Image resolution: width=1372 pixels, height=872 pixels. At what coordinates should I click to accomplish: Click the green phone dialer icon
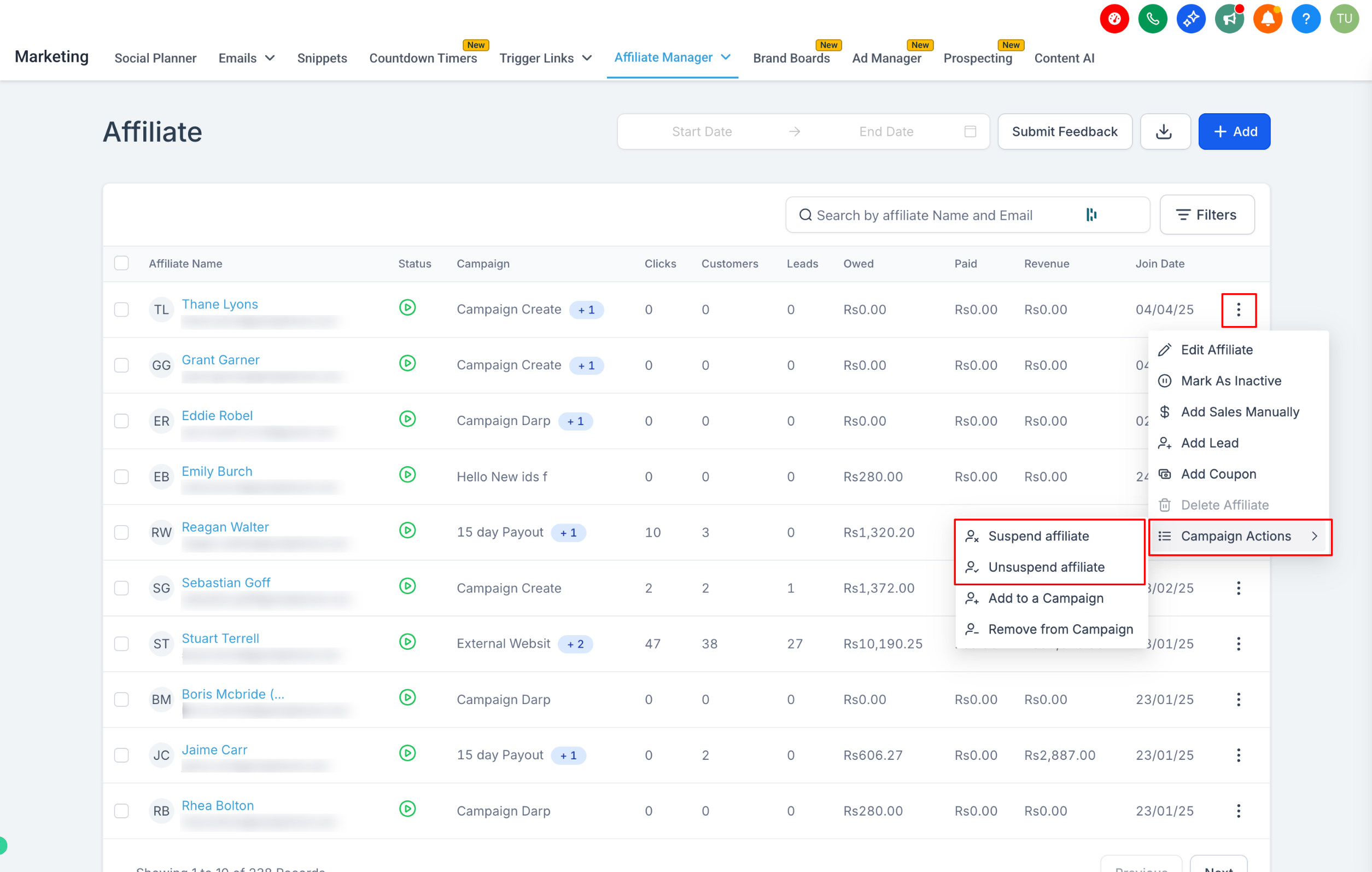coord(1152,19)
